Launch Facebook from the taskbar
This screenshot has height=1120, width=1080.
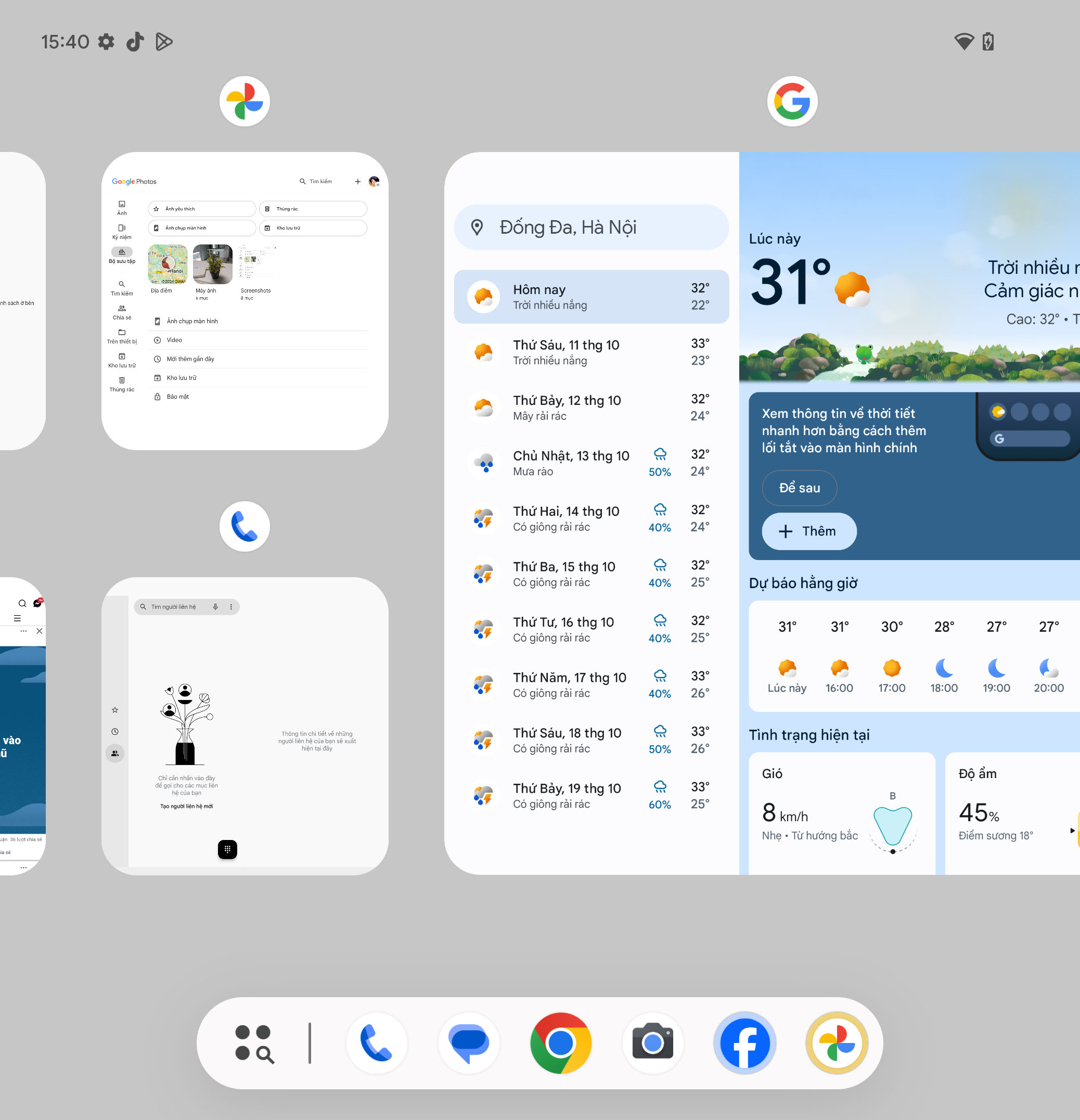(745, 1043)
